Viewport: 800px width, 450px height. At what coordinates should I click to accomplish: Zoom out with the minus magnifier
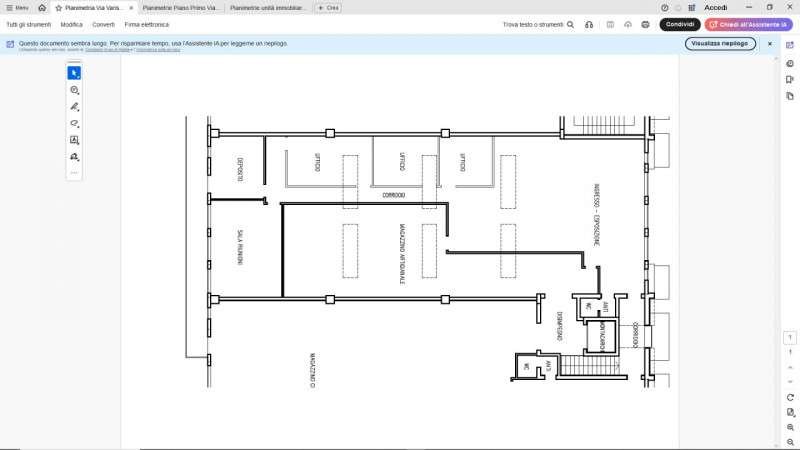(790, 442)
